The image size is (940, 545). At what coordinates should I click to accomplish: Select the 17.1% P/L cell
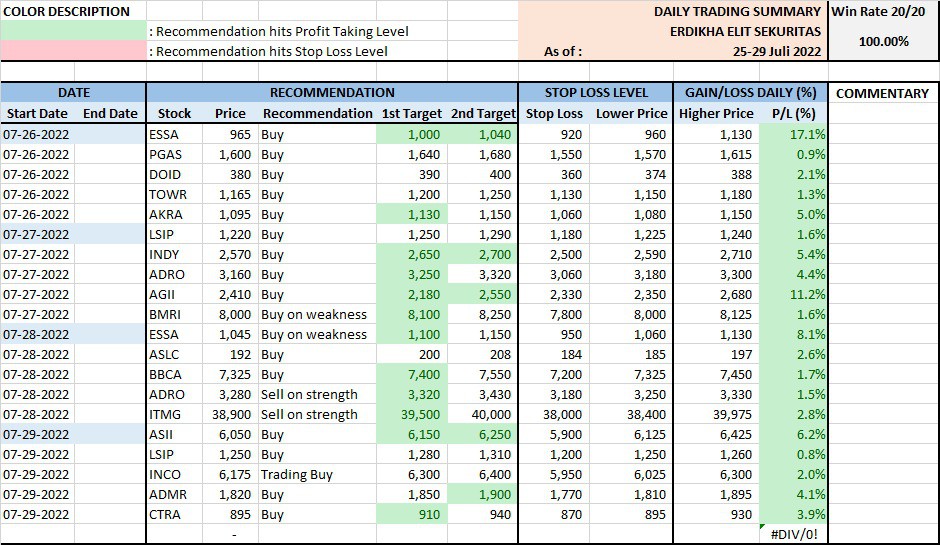coord(794,134)
